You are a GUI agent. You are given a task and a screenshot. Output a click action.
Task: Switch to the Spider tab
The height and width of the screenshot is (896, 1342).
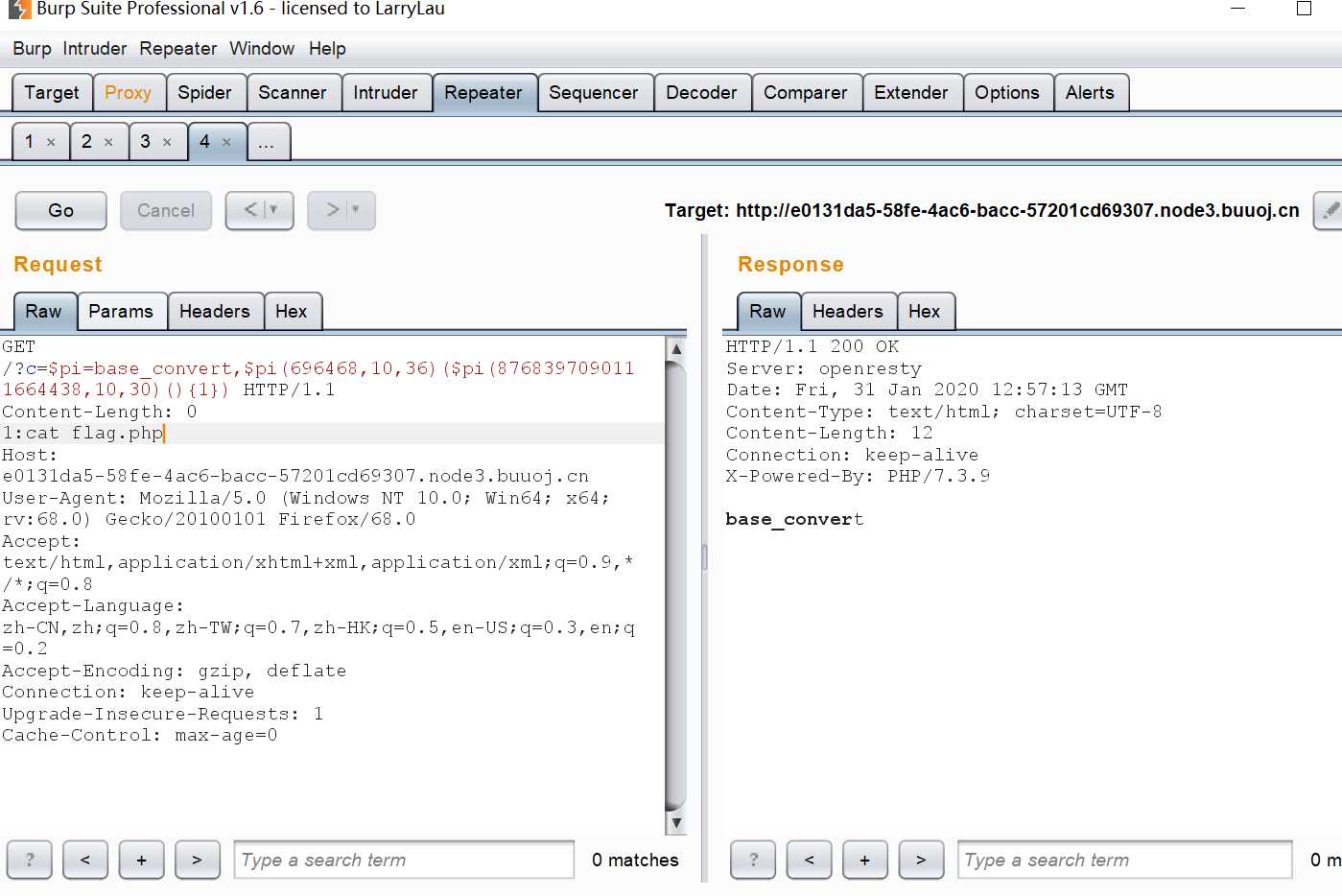pyautogui.click(x=204, y=93)
